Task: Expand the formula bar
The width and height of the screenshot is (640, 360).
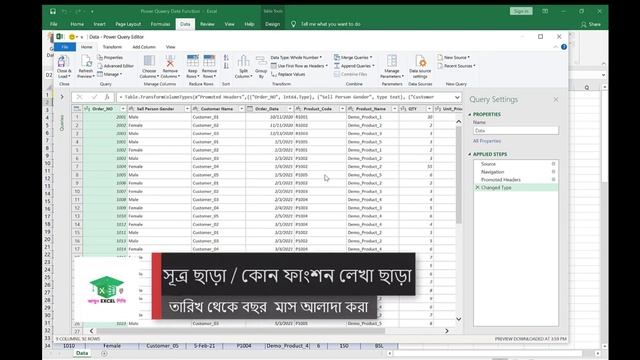Action: click(457, 97)
